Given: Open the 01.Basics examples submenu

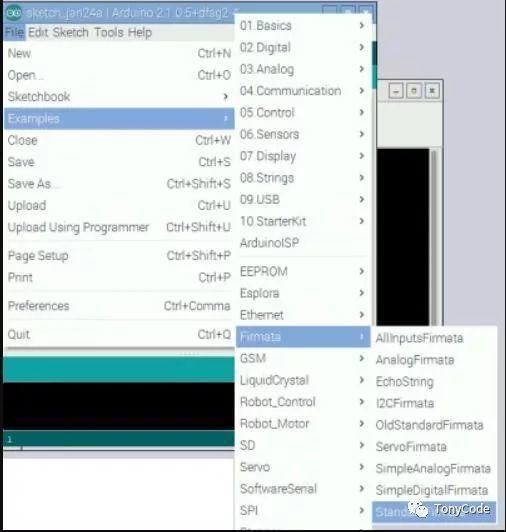Looking at the screenshot, I should pyautogui.click(x=302, y=26).
